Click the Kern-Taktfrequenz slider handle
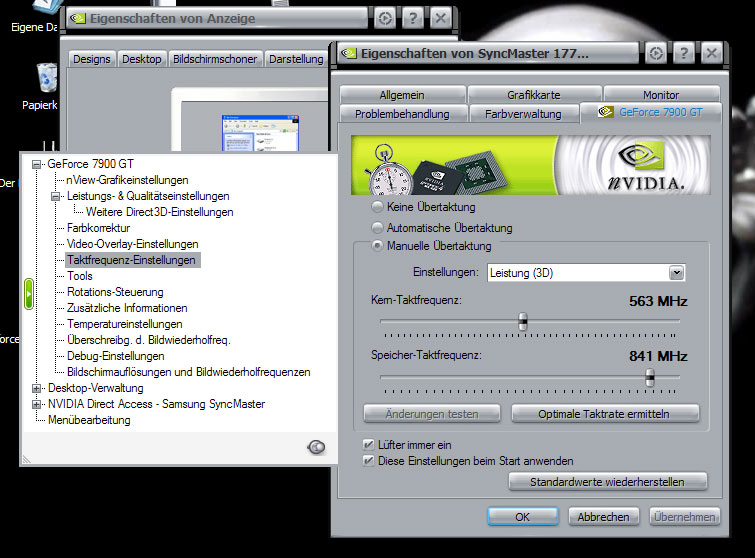 tap(523, 321)
